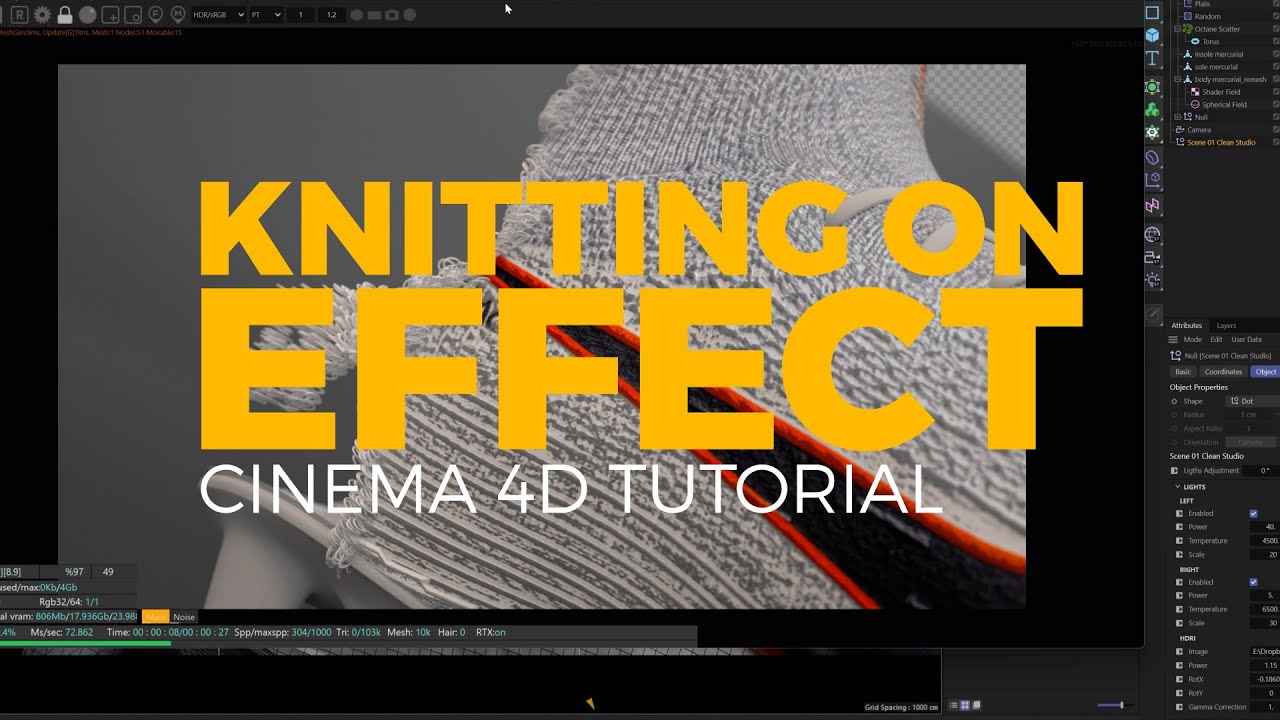Uncheck RIGHT light Enabled checkbox
The height and width of the screenshot is (720, 1280).
click(x=1253, y=582)
